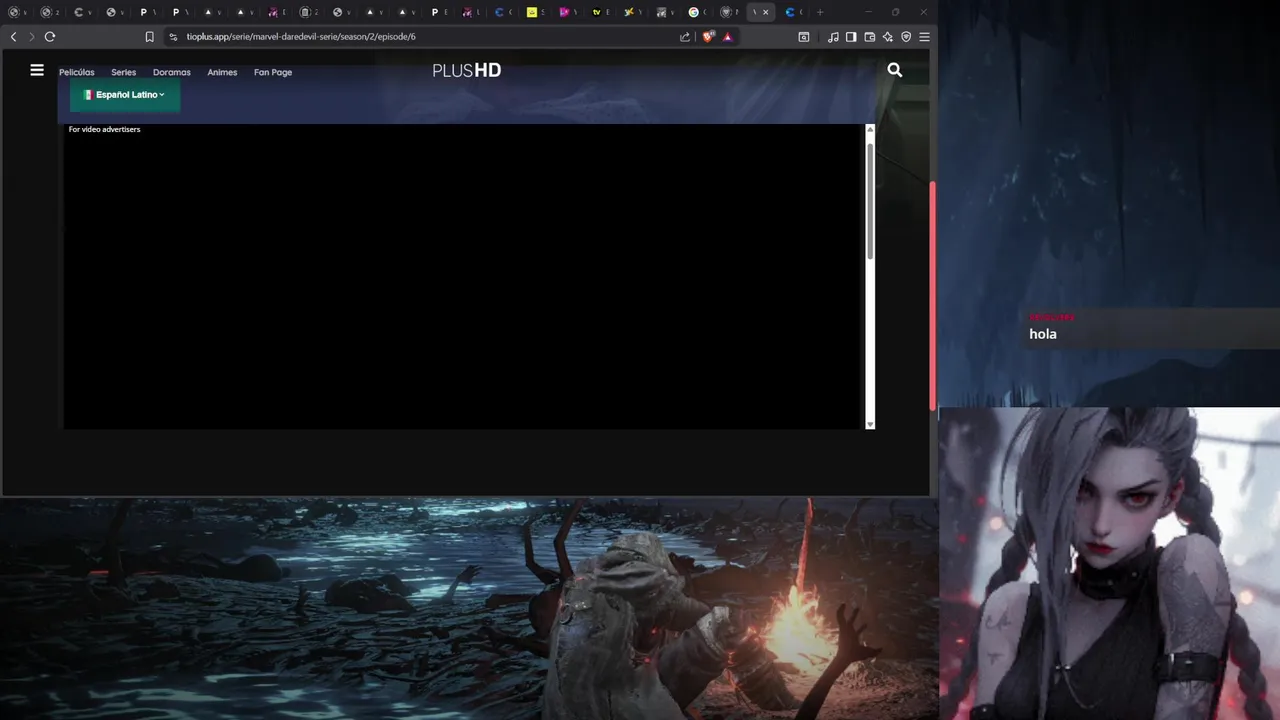Open the Brave playlist music note icon
Screen dimensions: 1280x720
833,37
